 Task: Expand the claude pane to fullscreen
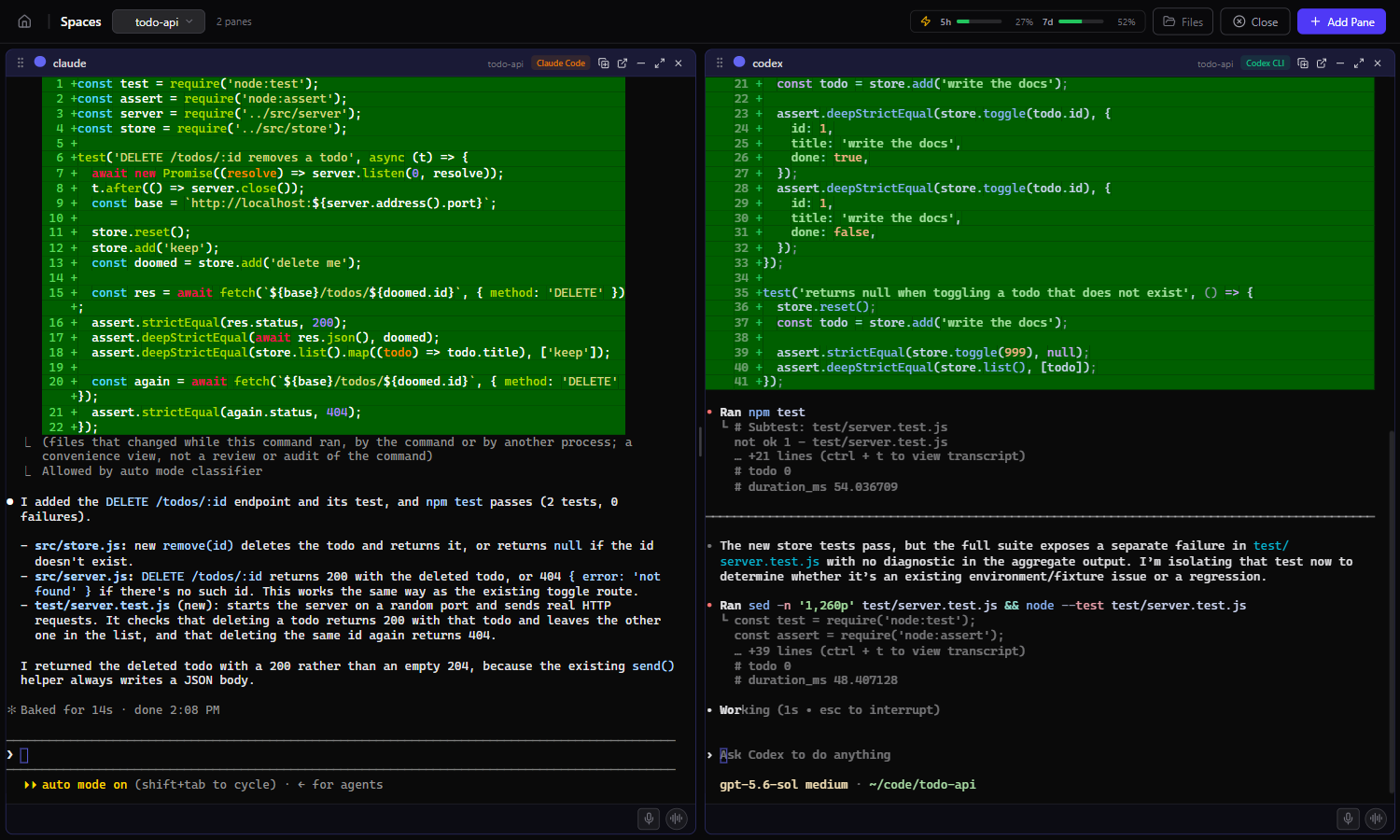click(x=660, y=63)
